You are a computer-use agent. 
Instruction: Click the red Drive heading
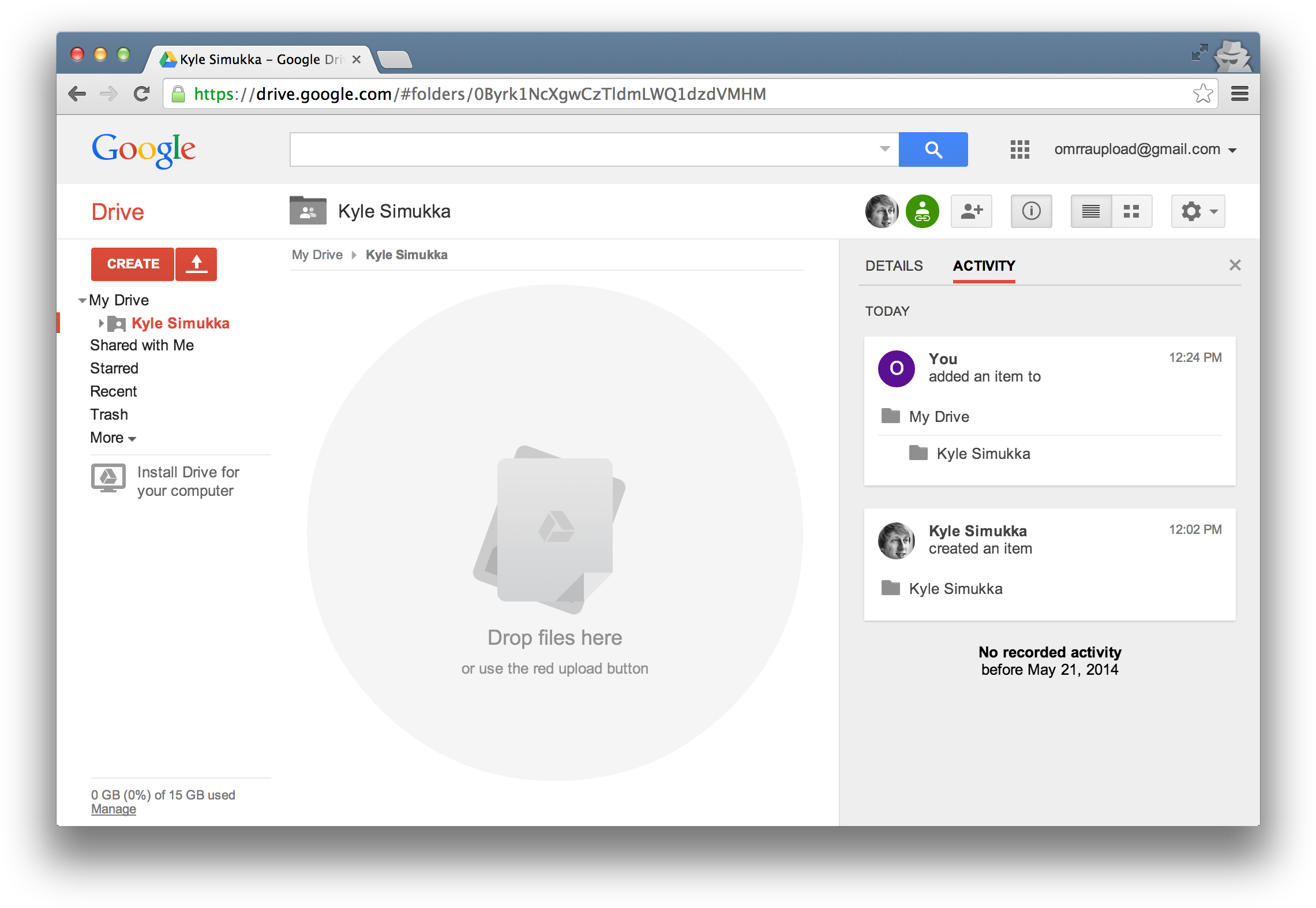click(118, 212)
